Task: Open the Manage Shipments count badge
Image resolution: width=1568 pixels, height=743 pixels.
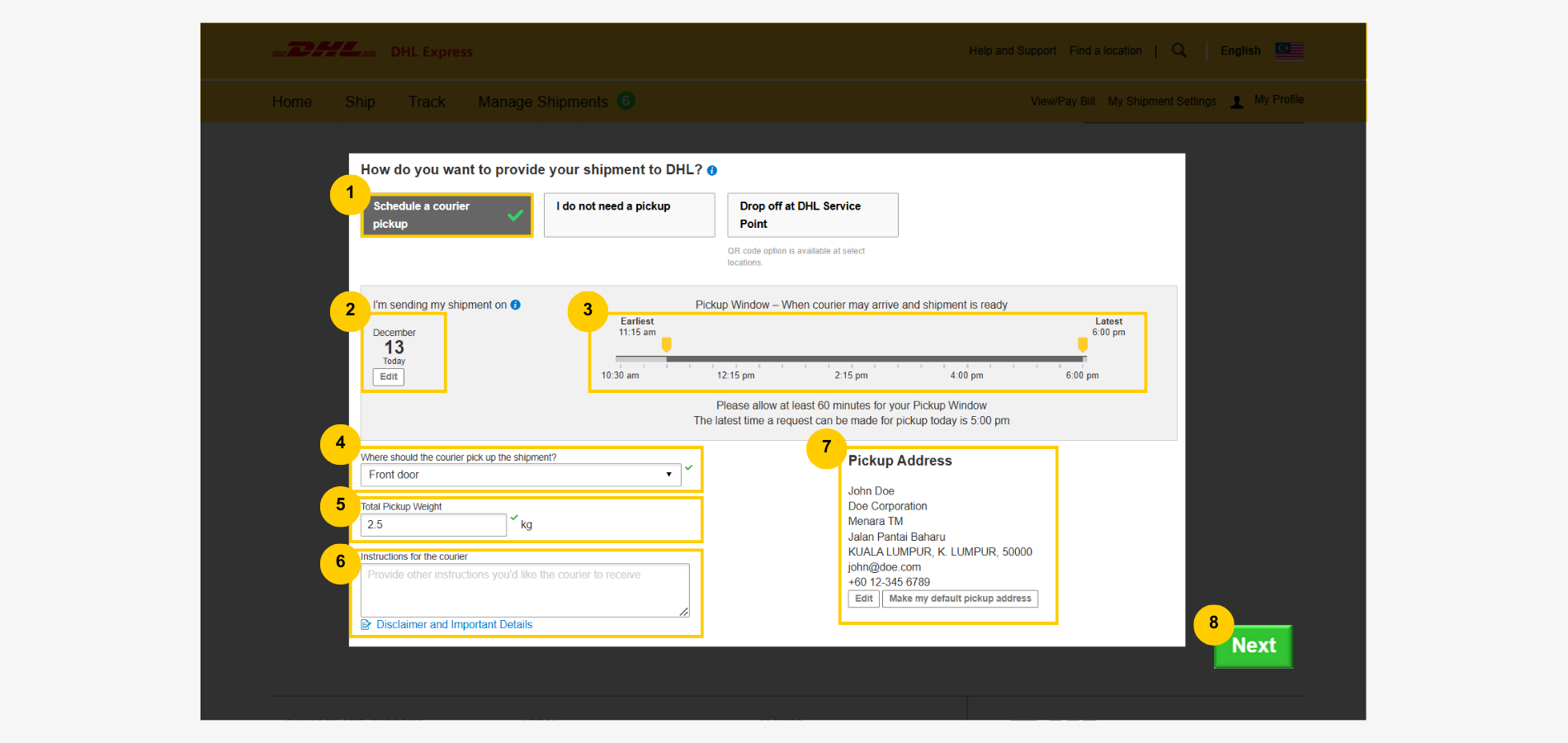Action: pyautogui.click(x=626, y=101)
